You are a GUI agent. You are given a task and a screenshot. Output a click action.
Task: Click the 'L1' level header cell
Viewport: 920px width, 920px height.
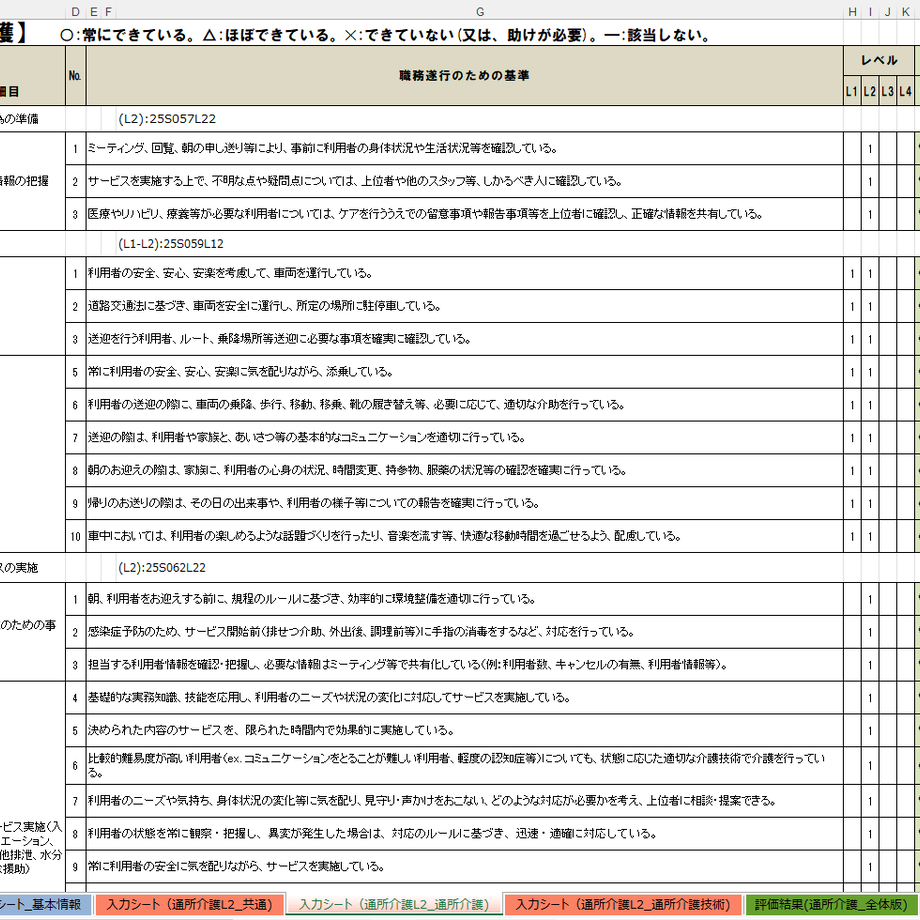[x=853, y=91]
